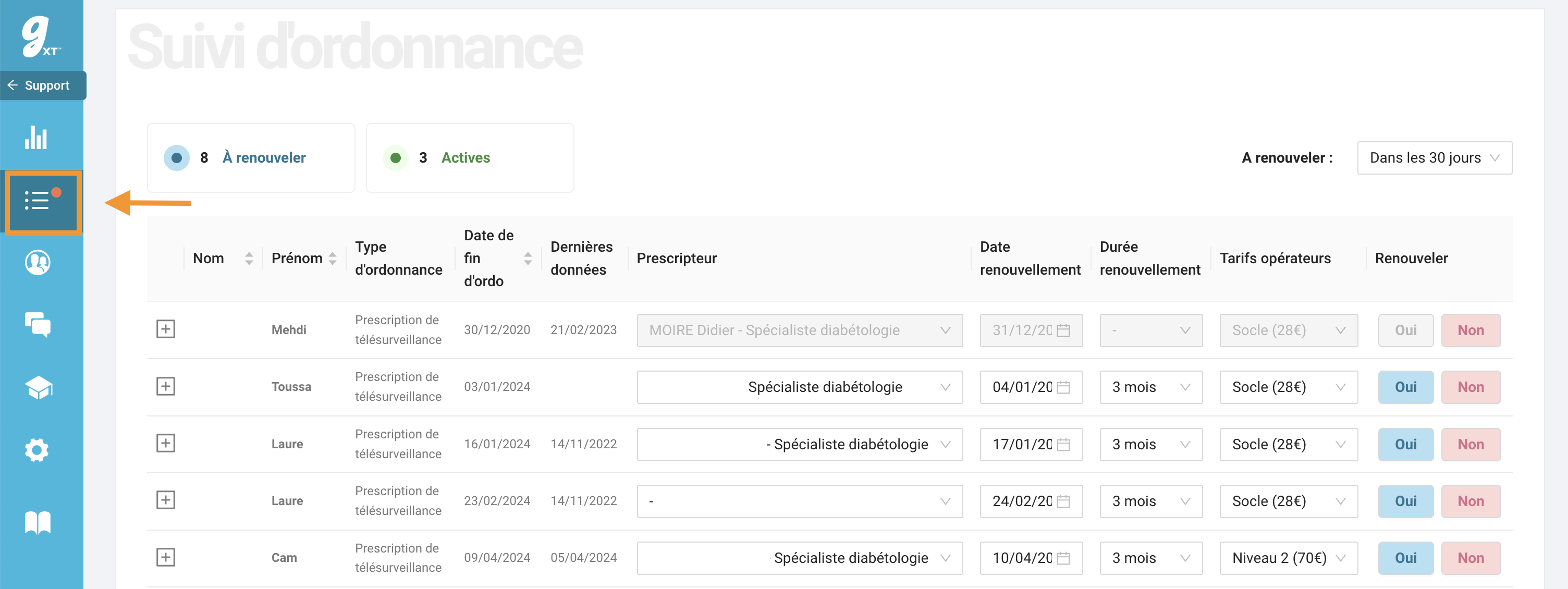
Task: Open Socle (28€) dropdown in Mehdi row
Action: click(1289, 330)
